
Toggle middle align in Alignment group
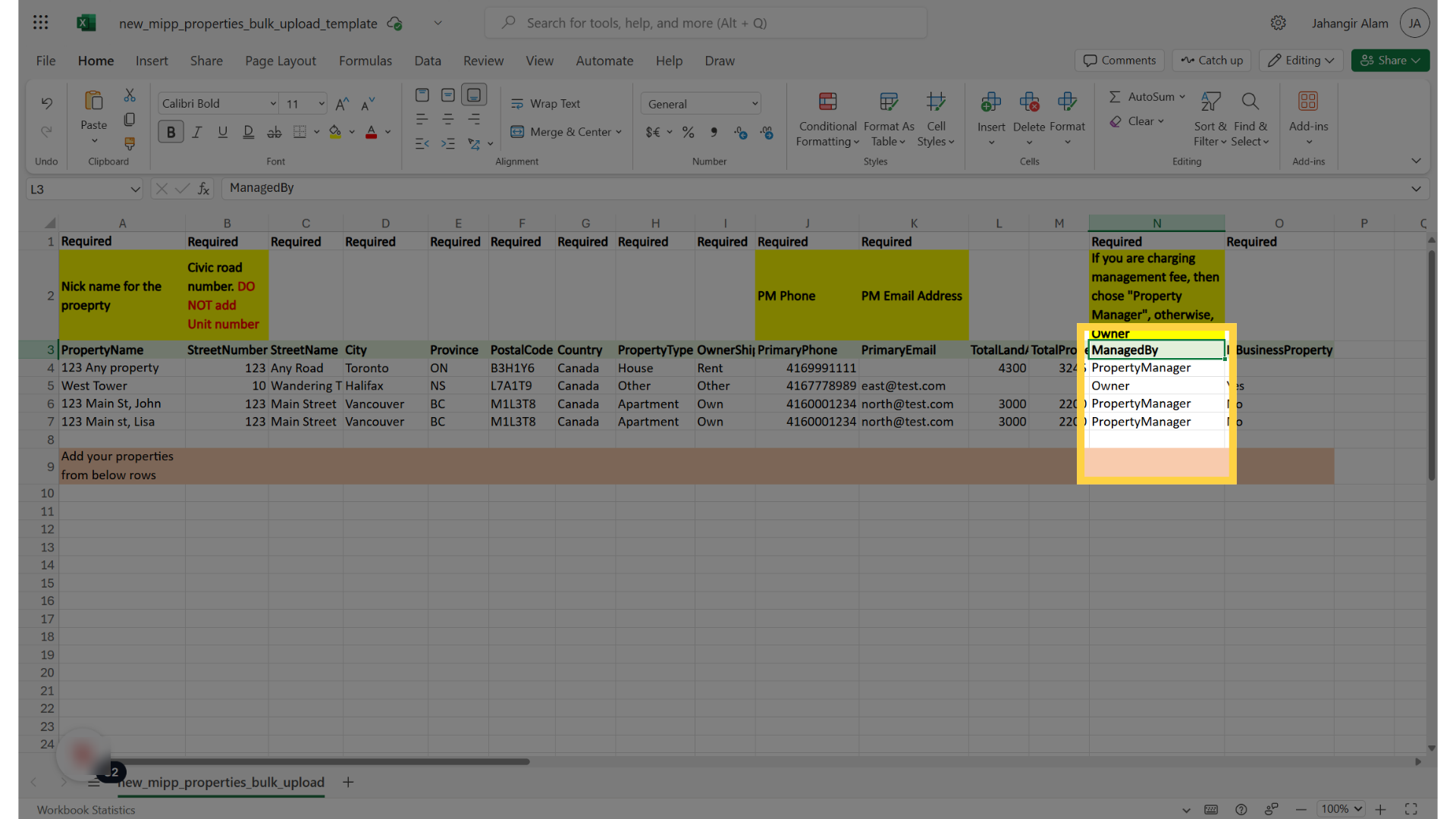click(x=448, y=95)
